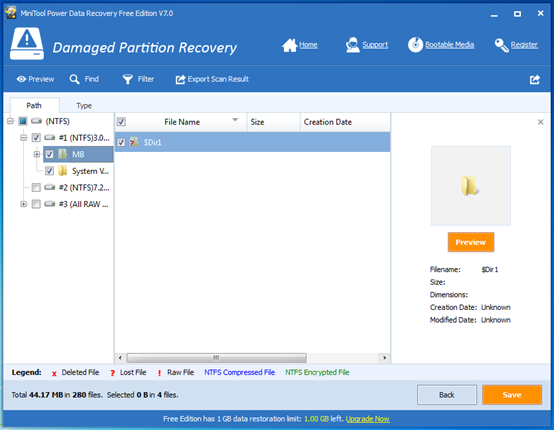Switch to the Type tab

point(84,105)
